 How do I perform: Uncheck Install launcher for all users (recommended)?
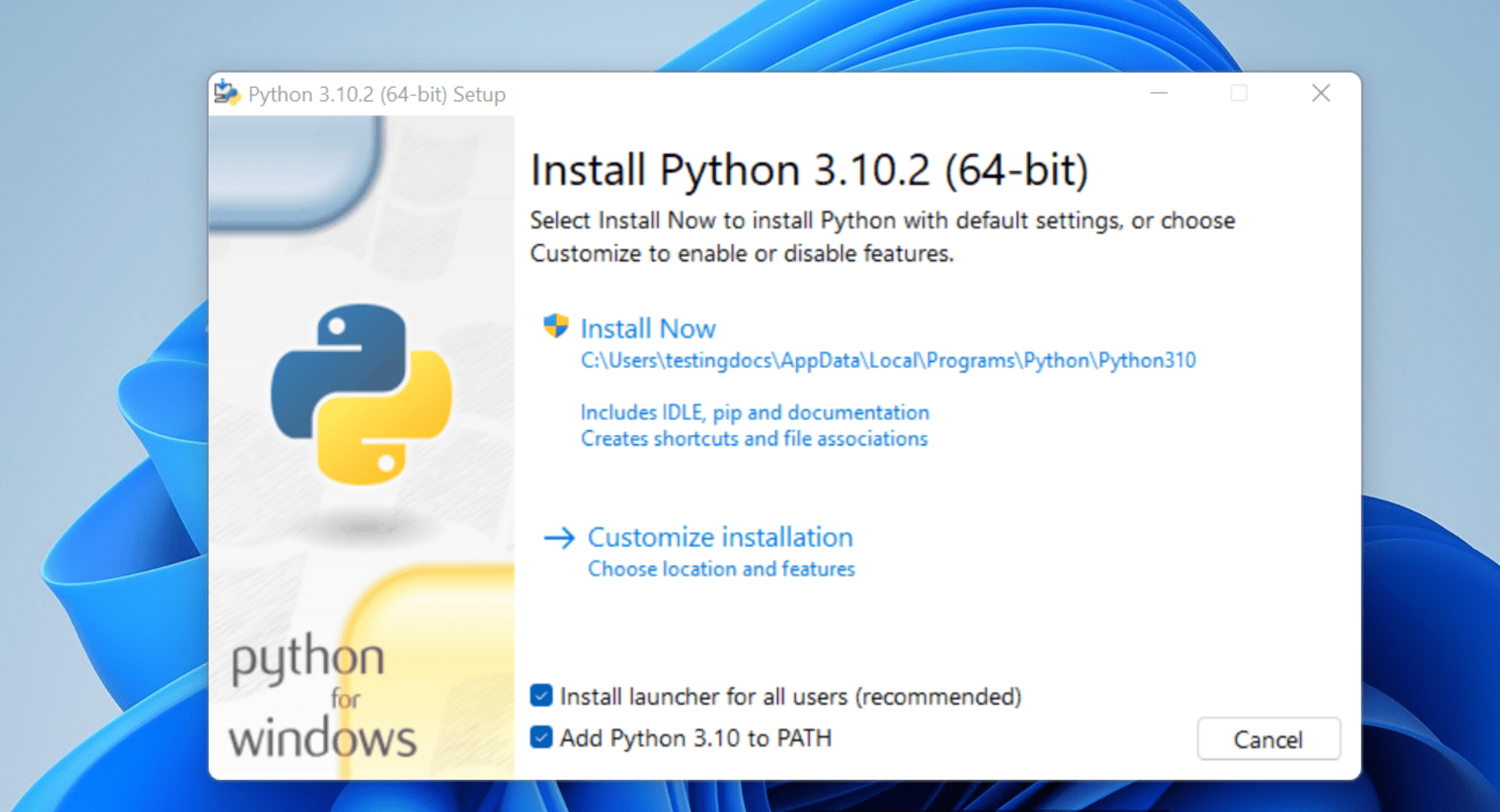click(542, 696)
